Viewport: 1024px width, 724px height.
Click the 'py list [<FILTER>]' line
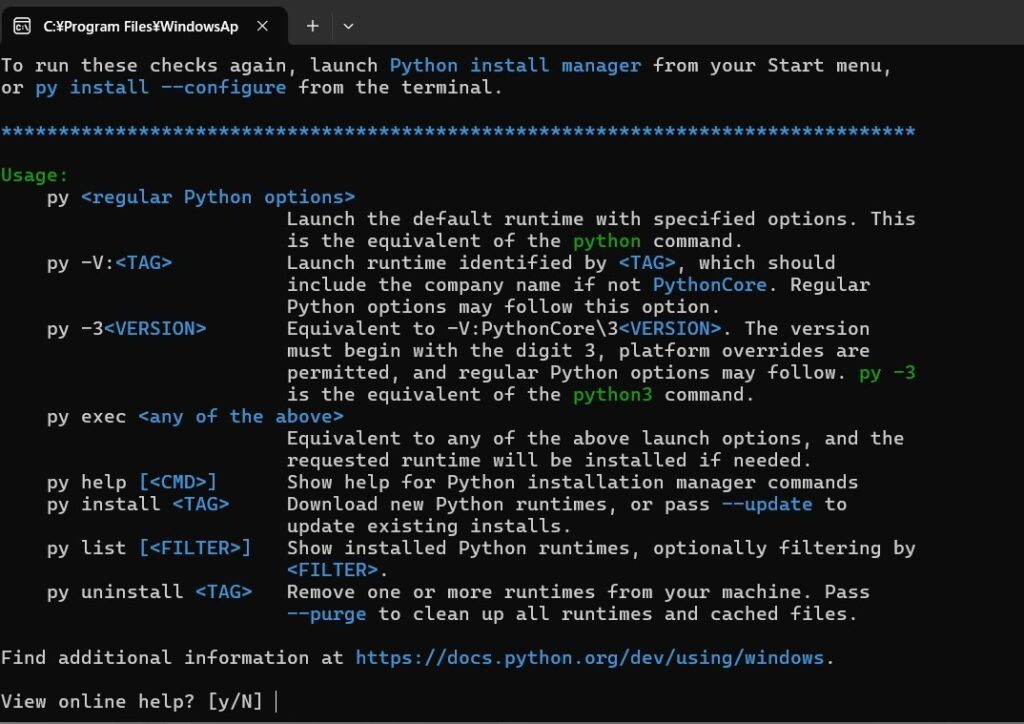pyautogui.click(x=150, y=548)
